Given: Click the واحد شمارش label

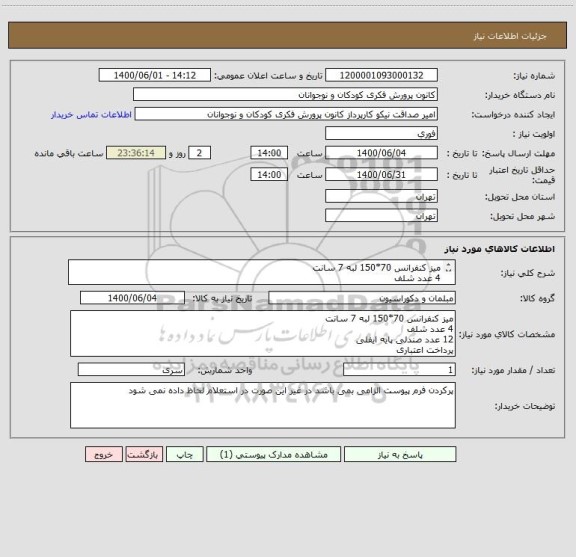Looking at the screenshot, I should [x=225, y=370].
